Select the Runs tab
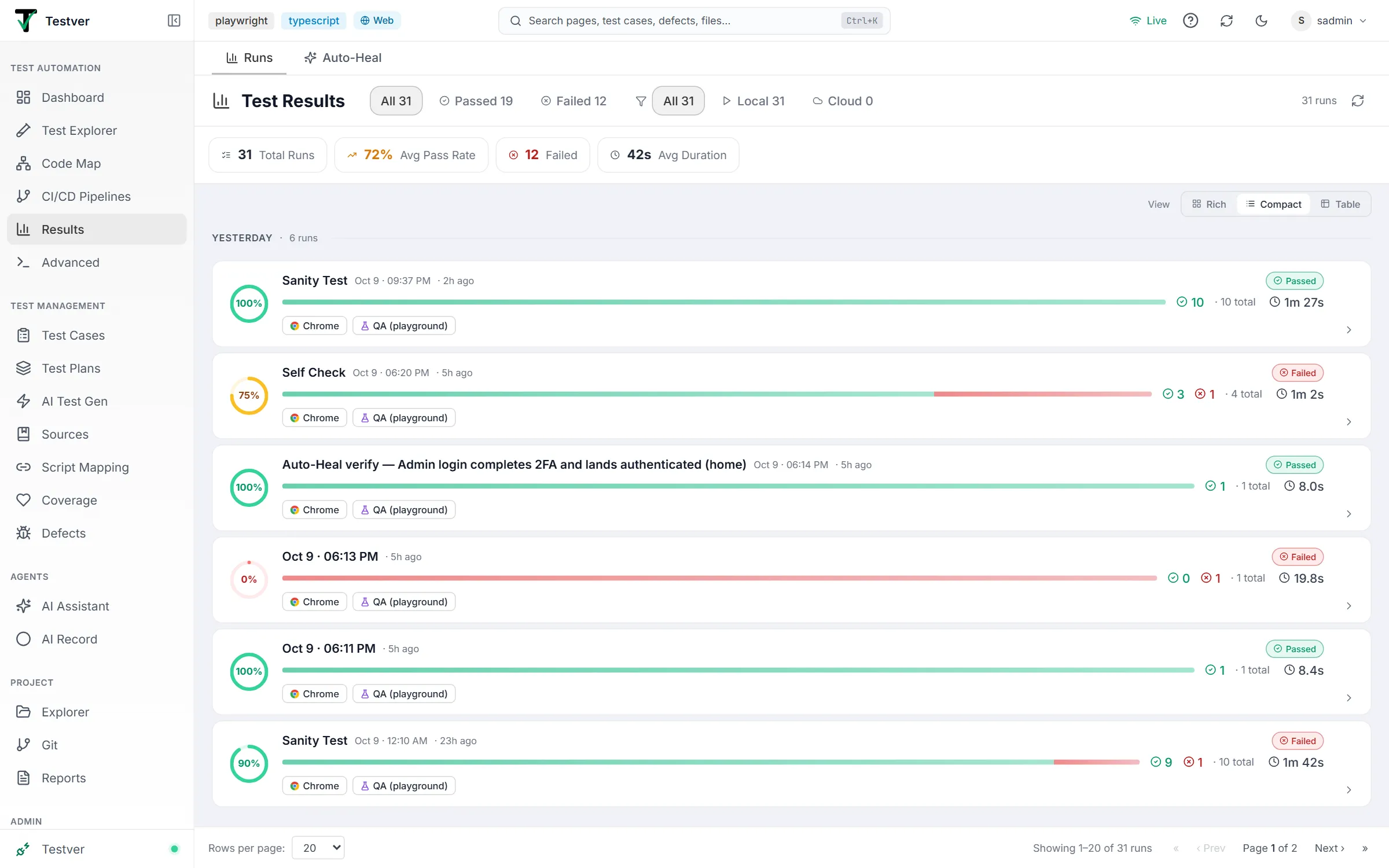Viewport: 1389px width, 868px height. (x=249, y=58)
